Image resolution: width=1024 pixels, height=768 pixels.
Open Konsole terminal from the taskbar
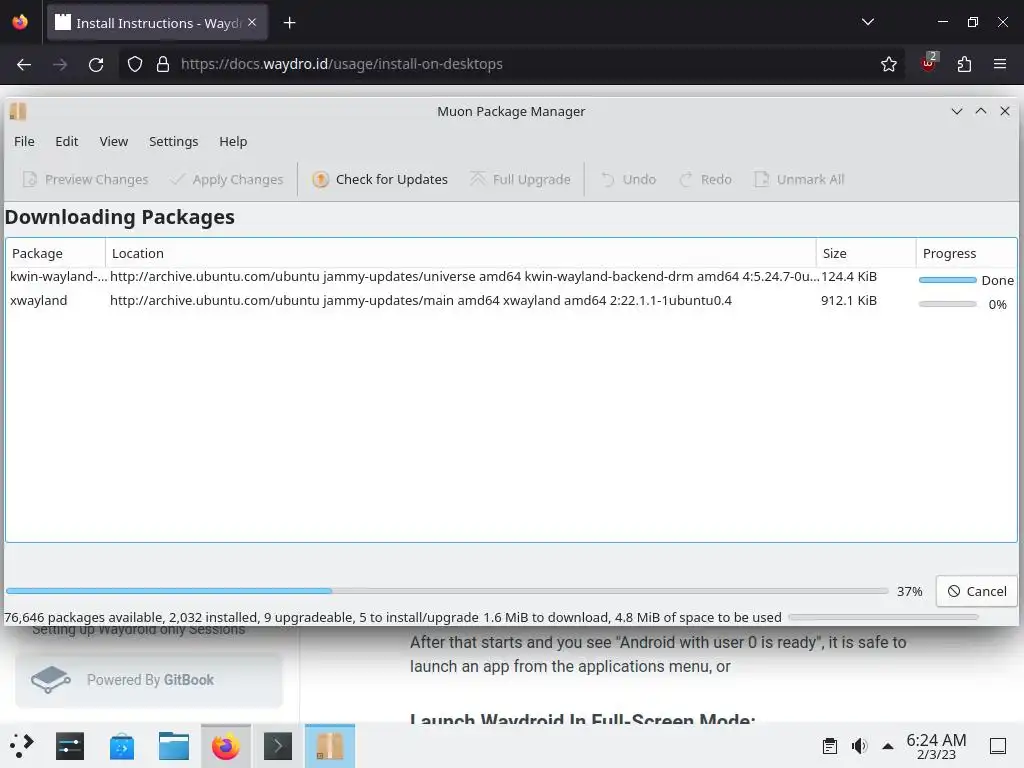[278, 746]
